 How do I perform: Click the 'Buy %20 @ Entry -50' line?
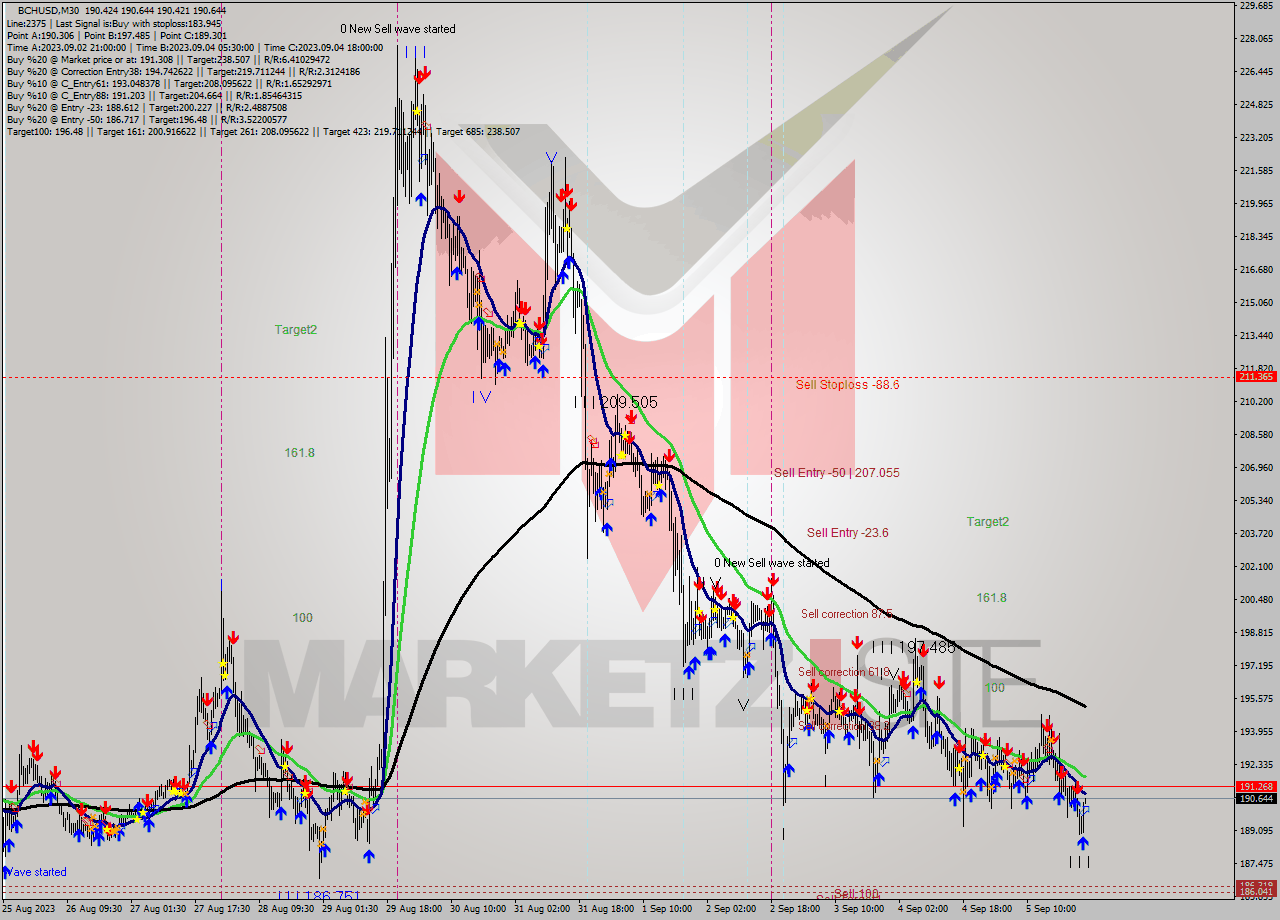[146, 120]
